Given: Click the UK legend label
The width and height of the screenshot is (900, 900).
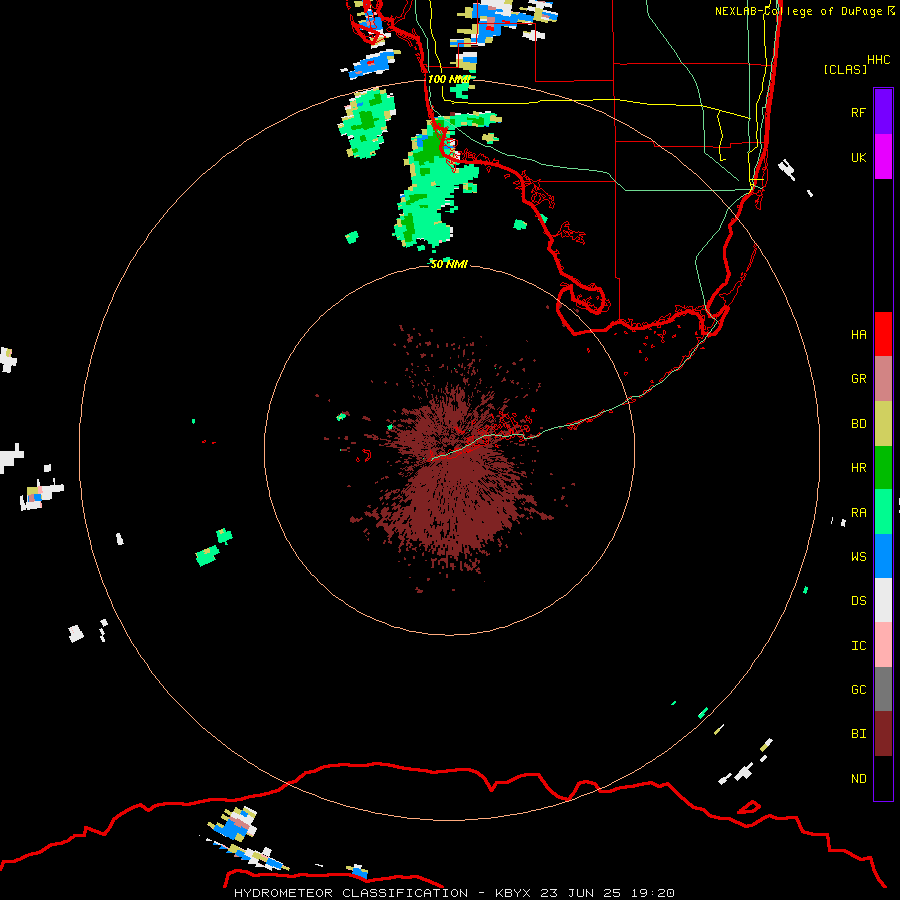Looking at the screenshot, I should click(858, 157).
